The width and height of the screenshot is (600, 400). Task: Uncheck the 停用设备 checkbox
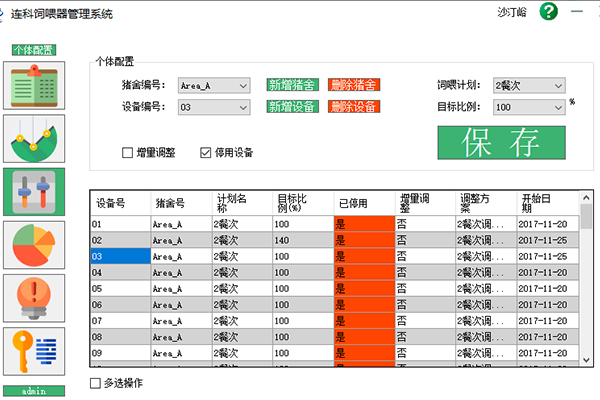(206, 153)
